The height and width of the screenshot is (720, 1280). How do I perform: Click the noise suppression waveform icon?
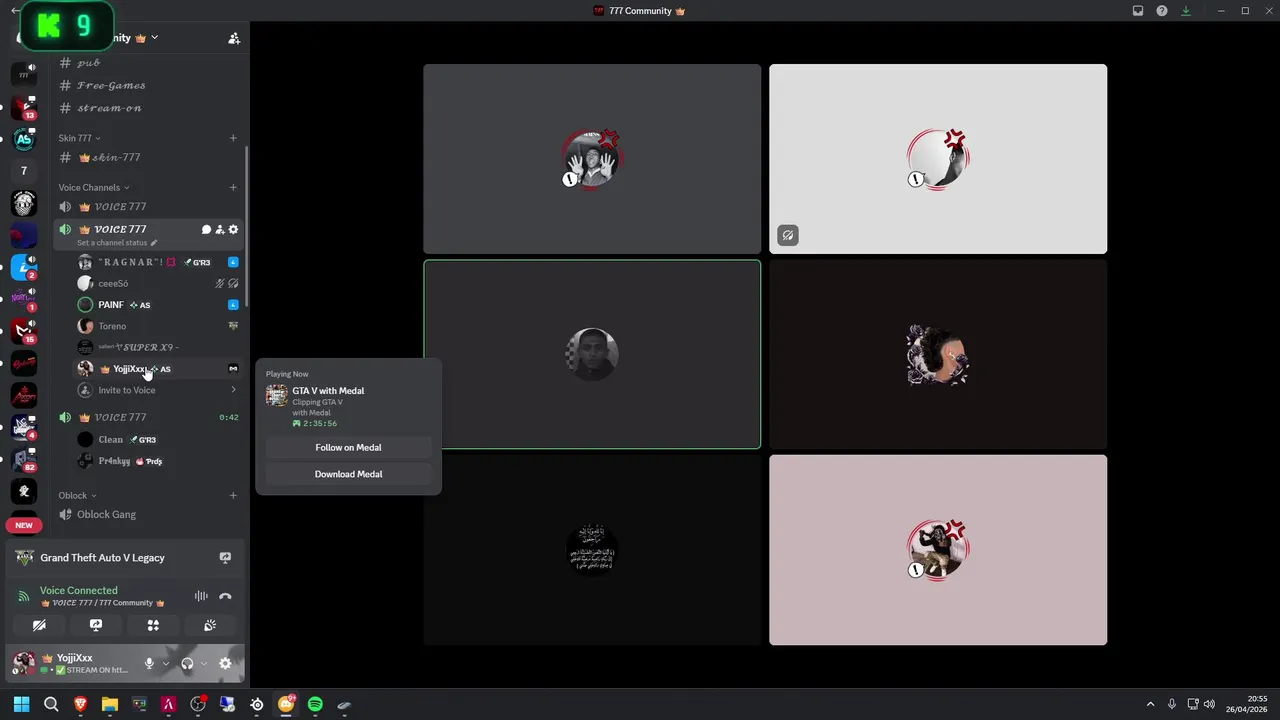coord(201,596)
